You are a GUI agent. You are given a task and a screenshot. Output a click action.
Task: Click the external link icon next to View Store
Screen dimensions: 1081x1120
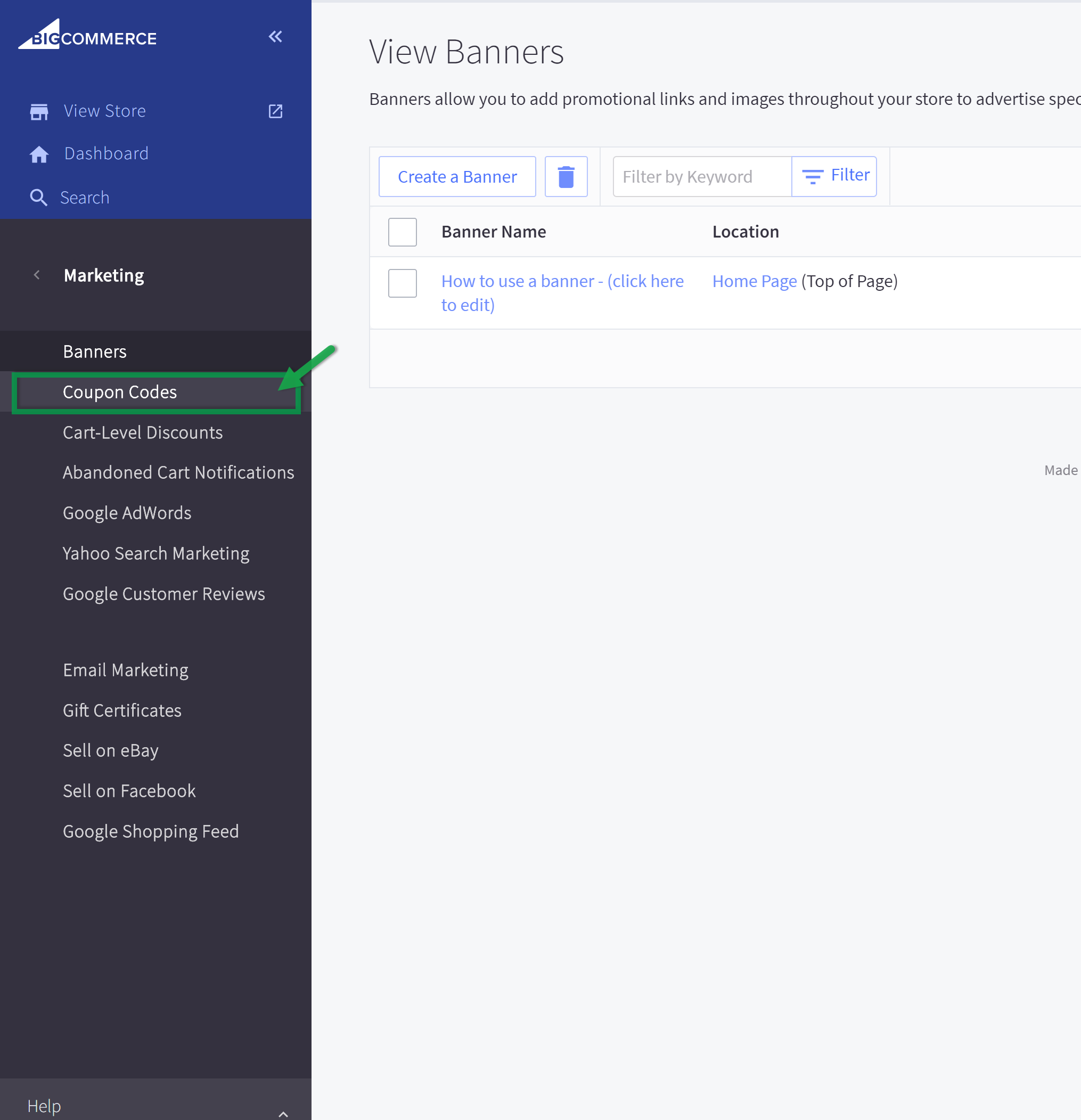click(x=275, y=111)
